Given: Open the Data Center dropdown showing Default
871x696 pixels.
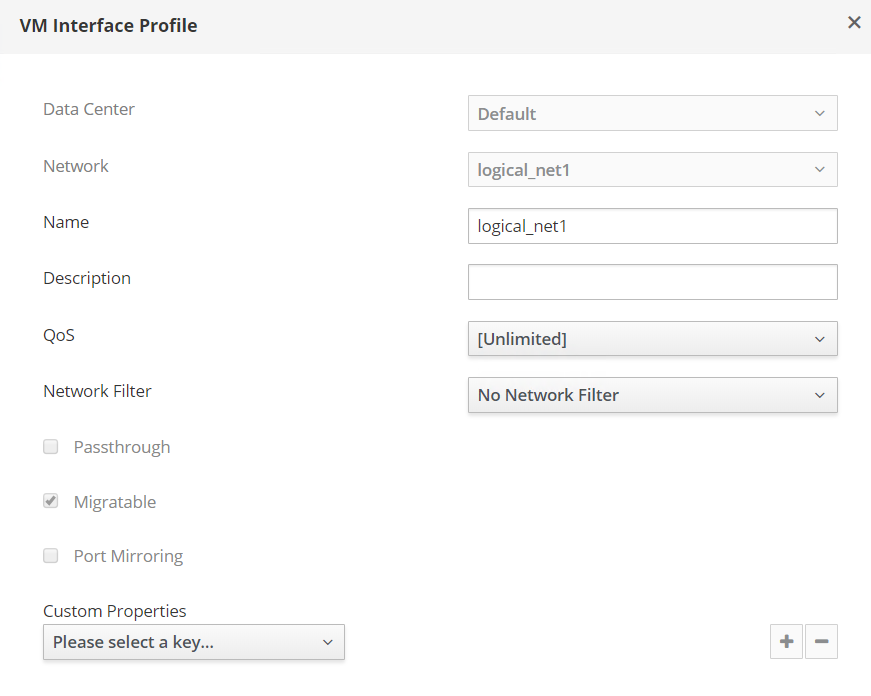Looking at the screenshot, I should (x=652, y=114).
